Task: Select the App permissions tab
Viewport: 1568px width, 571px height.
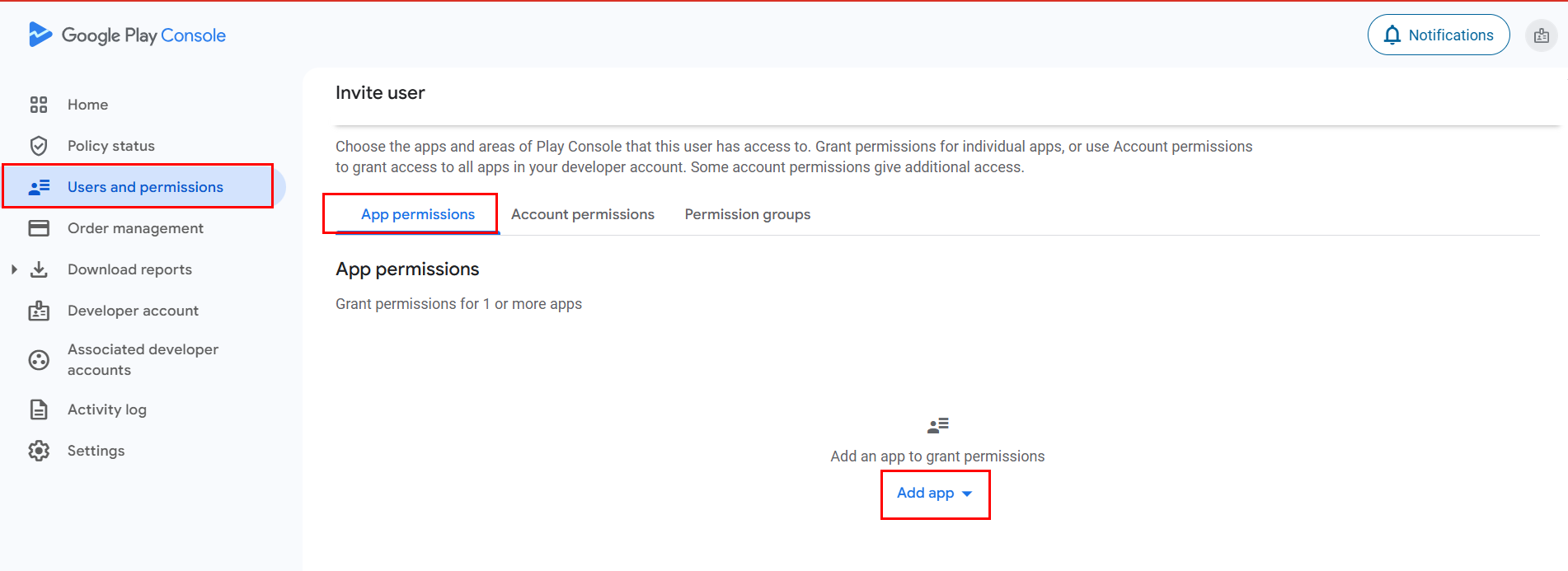Action: tap(417, 214)
